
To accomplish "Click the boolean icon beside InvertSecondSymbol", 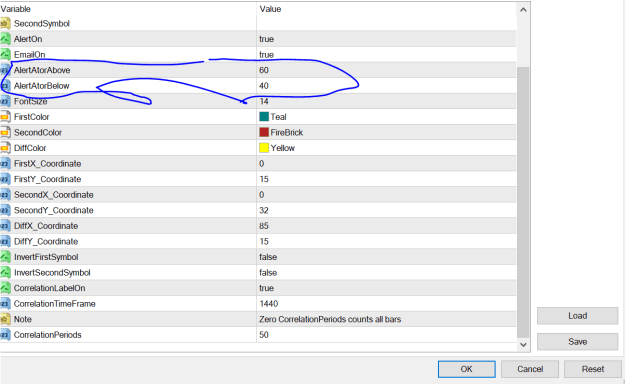I will [5, 272].
